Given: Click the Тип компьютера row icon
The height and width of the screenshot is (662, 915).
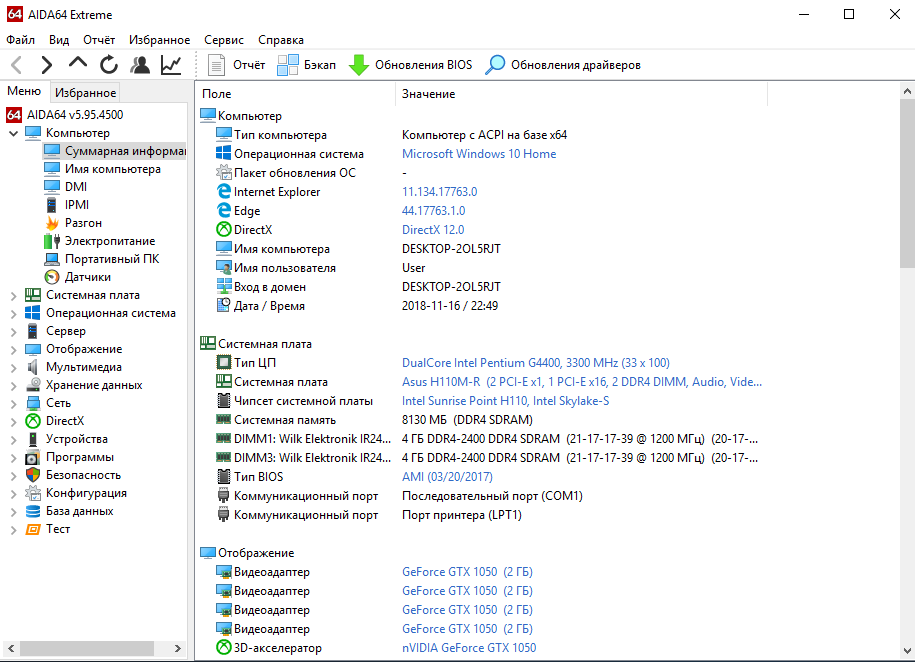Looking at the screenshot, I should pos(223,135).
